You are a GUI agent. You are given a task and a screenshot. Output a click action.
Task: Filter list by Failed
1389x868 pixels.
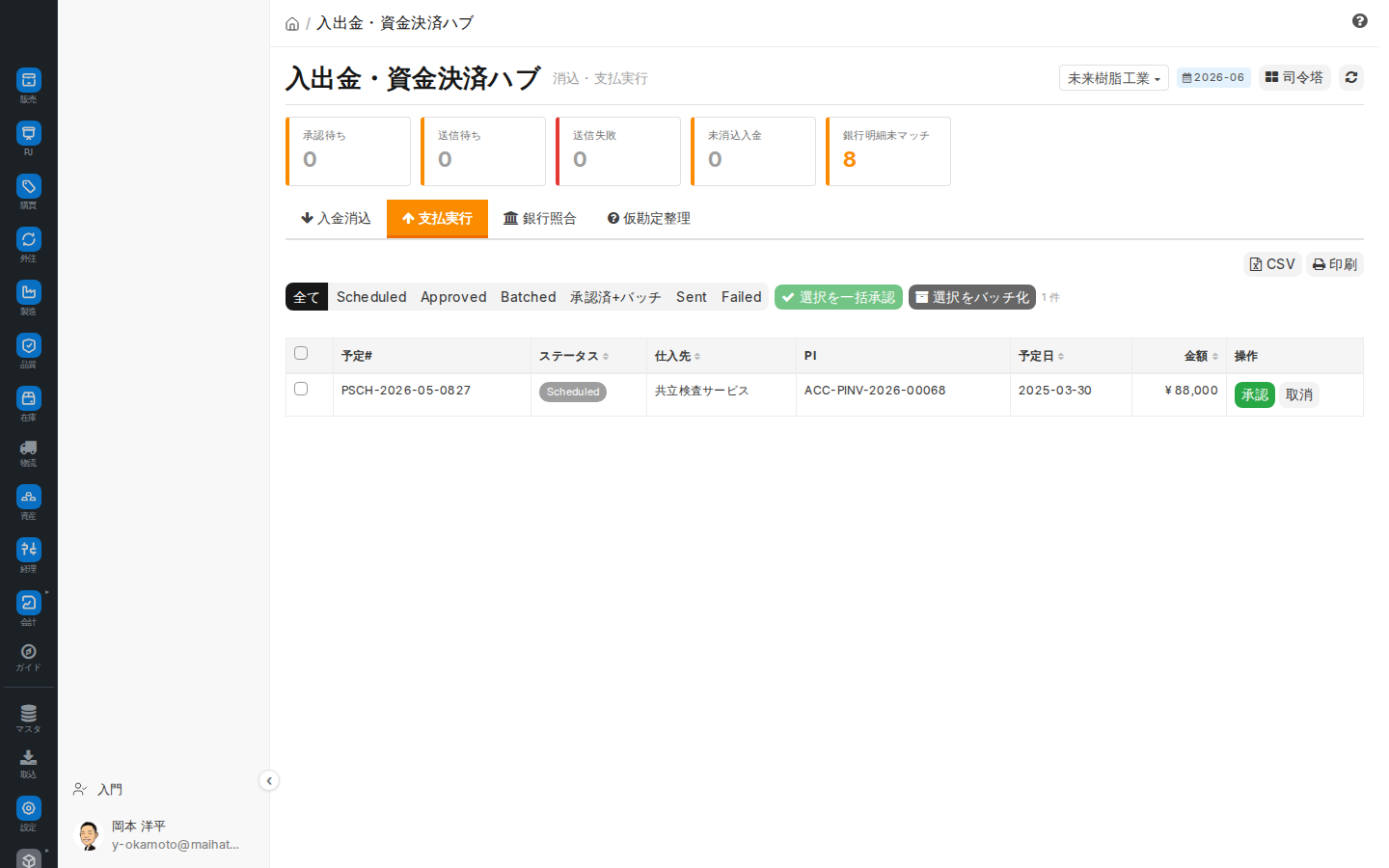coord(742,297)
